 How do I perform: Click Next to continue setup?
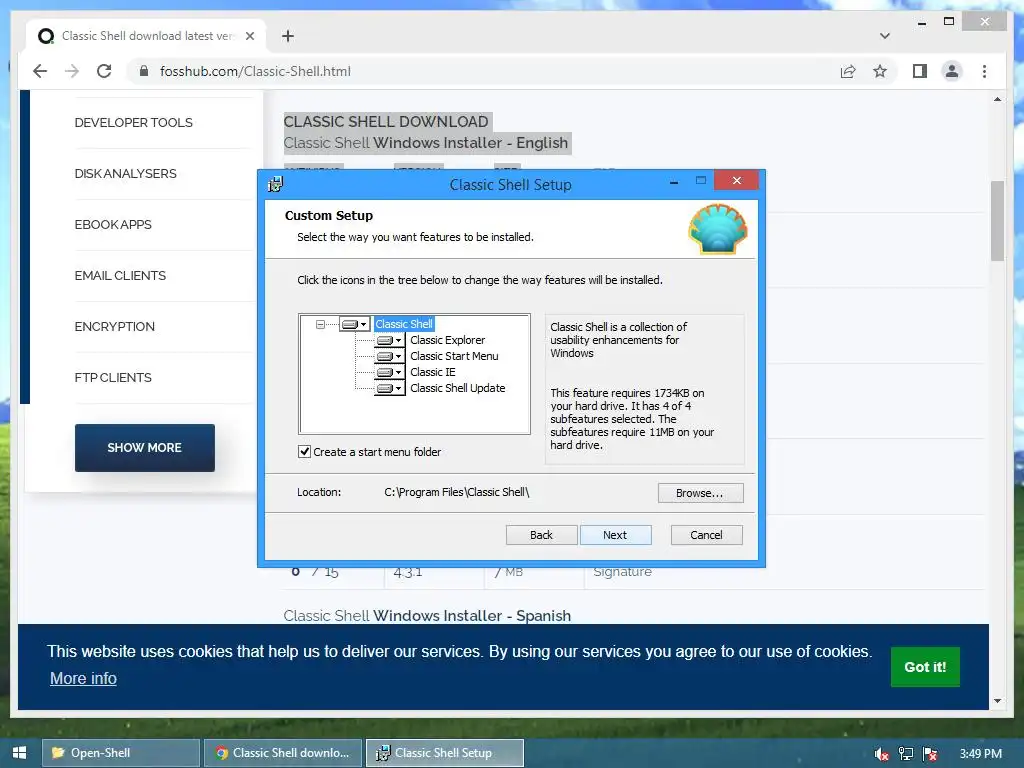click(615, 535)
